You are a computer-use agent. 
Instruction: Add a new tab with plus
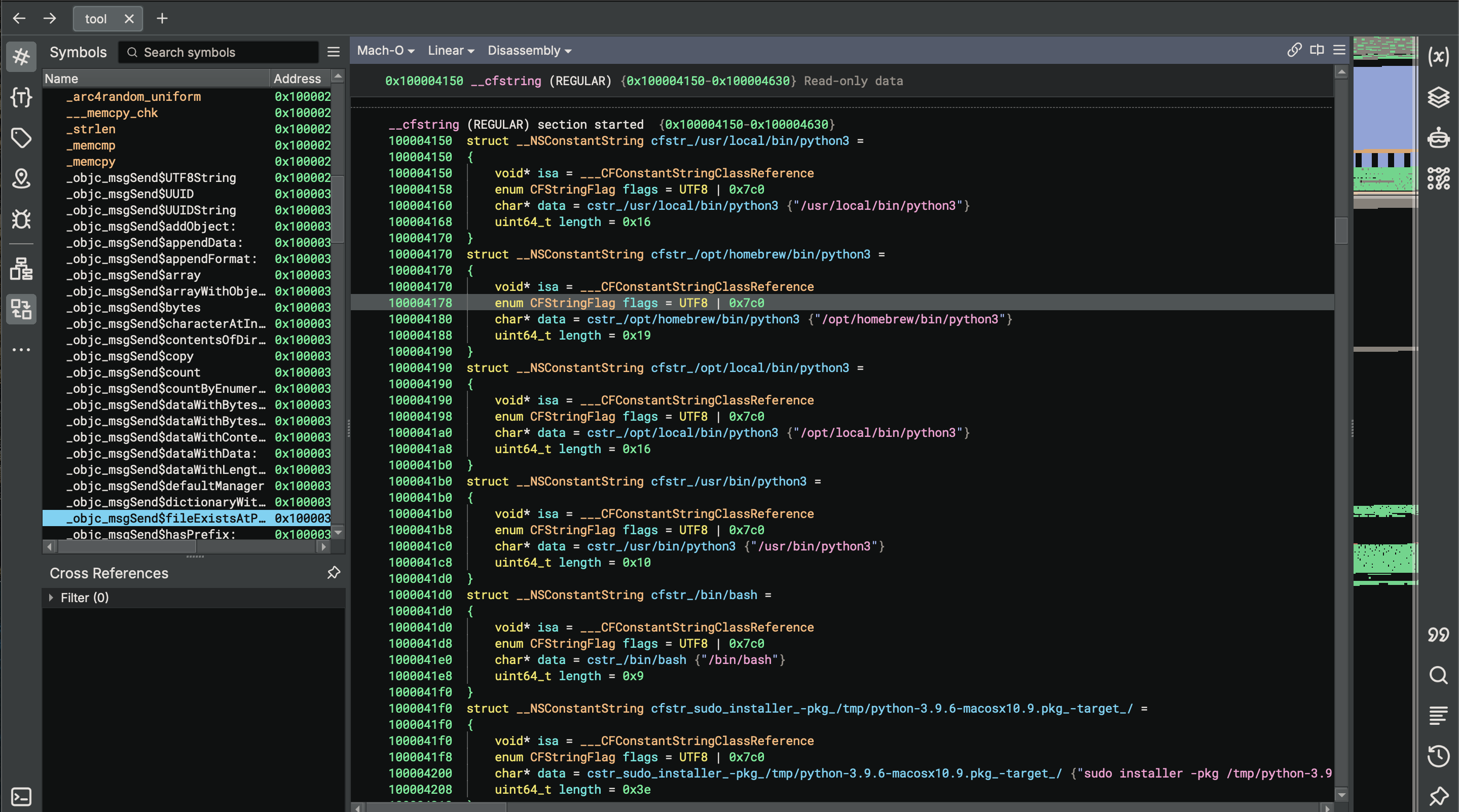(x=162, y=19)
